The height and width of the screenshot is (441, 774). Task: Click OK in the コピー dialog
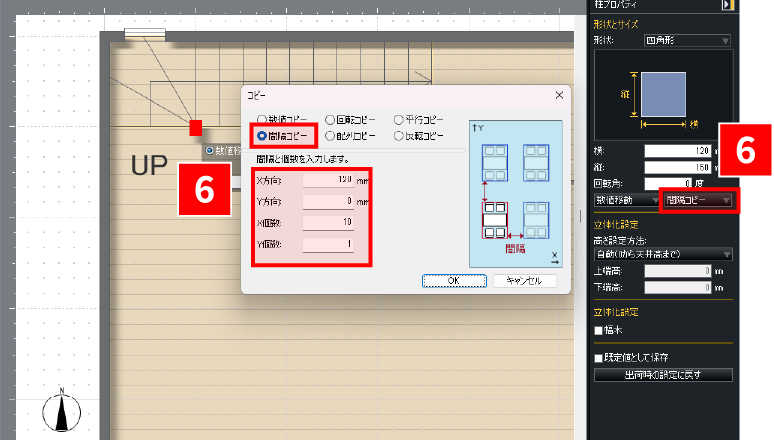click(454, 281)
